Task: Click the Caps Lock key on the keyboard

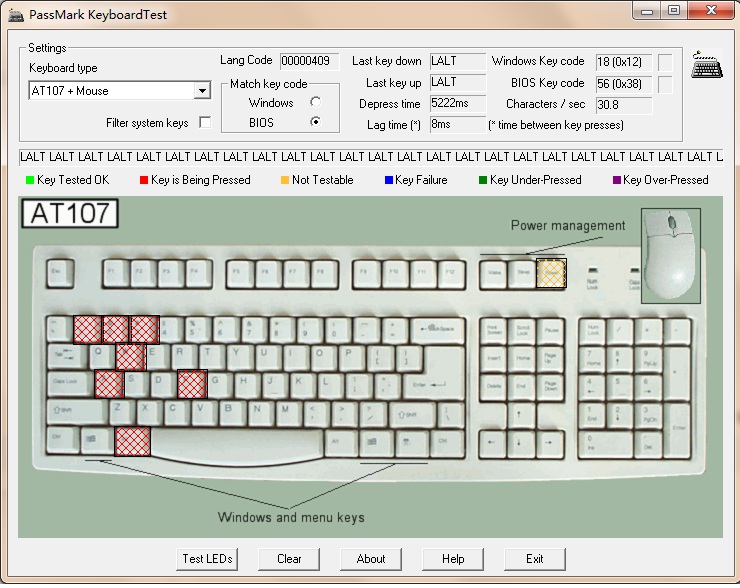Action: click(x=70, y=384)
